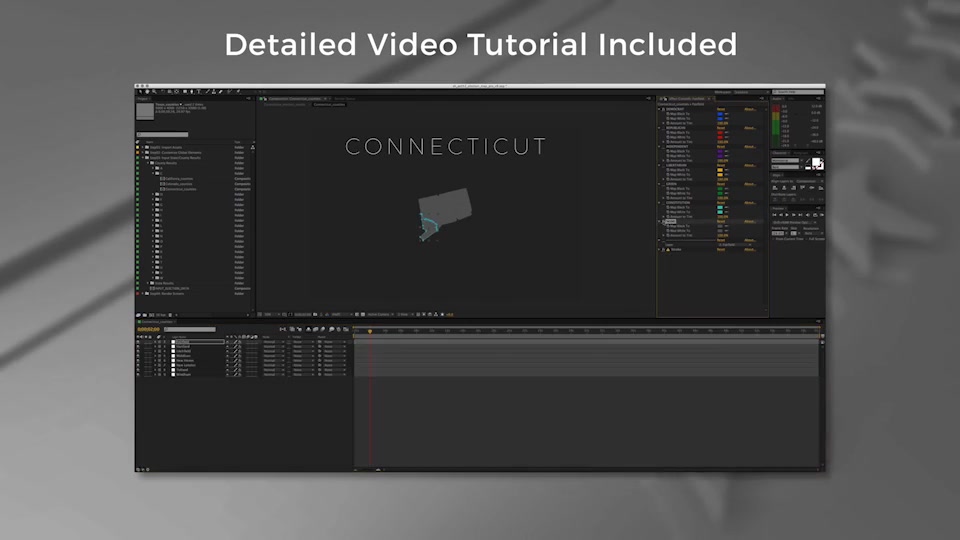Click the last frame button in Preview
This screenshot has width=960, height=540.
click(801, 215)
